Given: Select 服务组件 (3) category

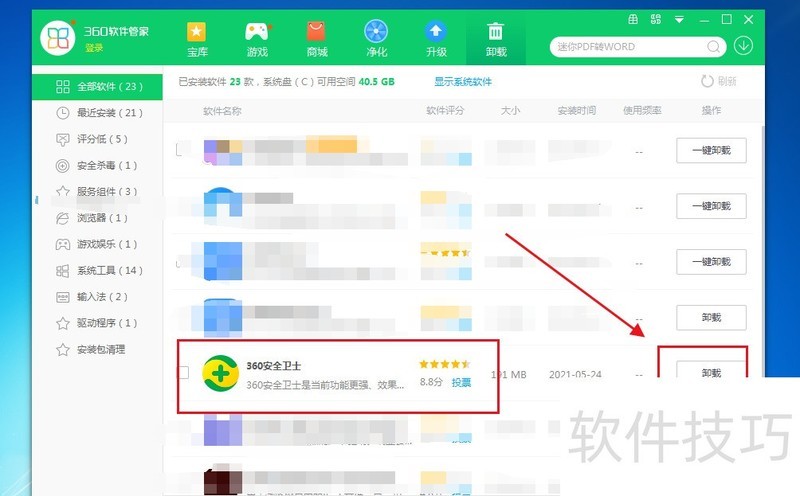Looking at the screenshot, I should [97, 191].
